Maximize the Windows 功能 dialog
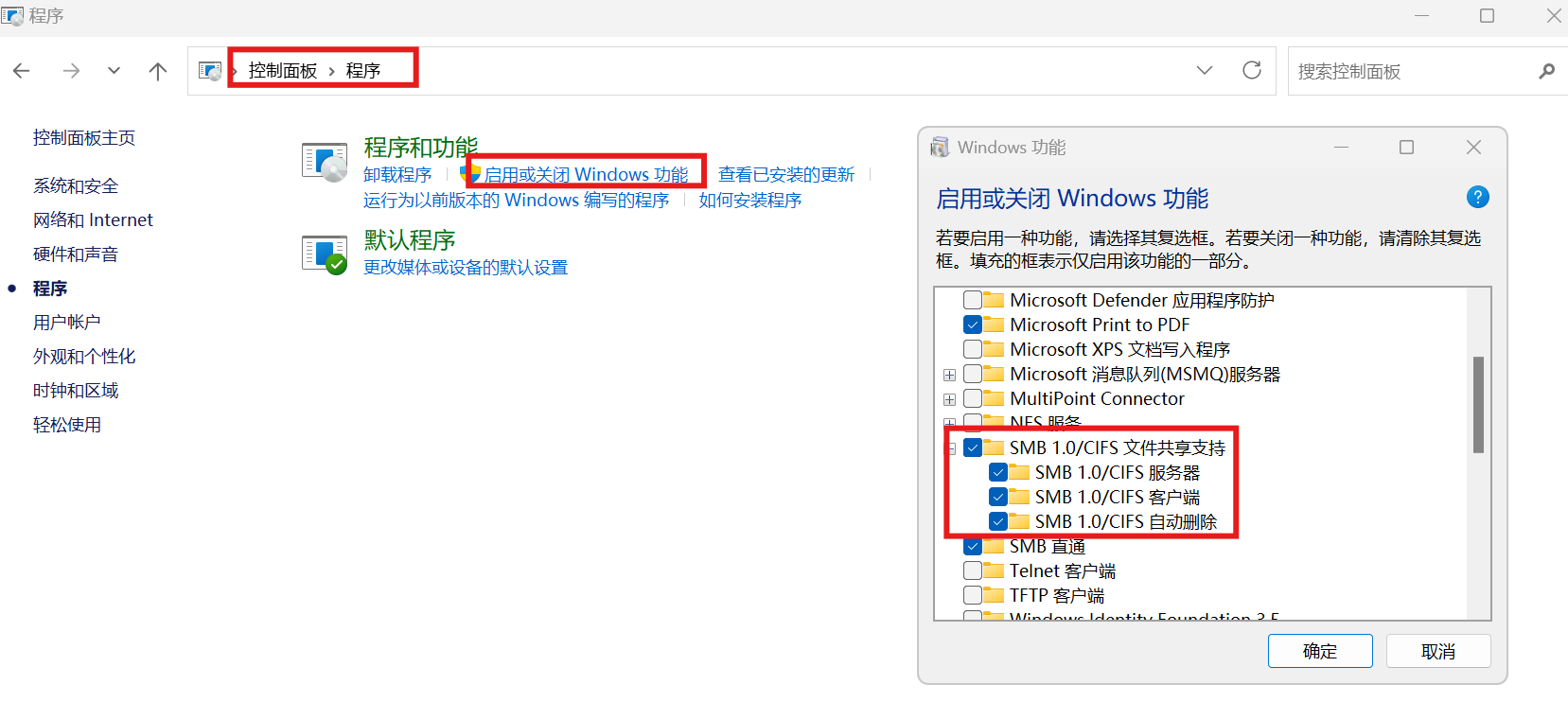 1407,148
